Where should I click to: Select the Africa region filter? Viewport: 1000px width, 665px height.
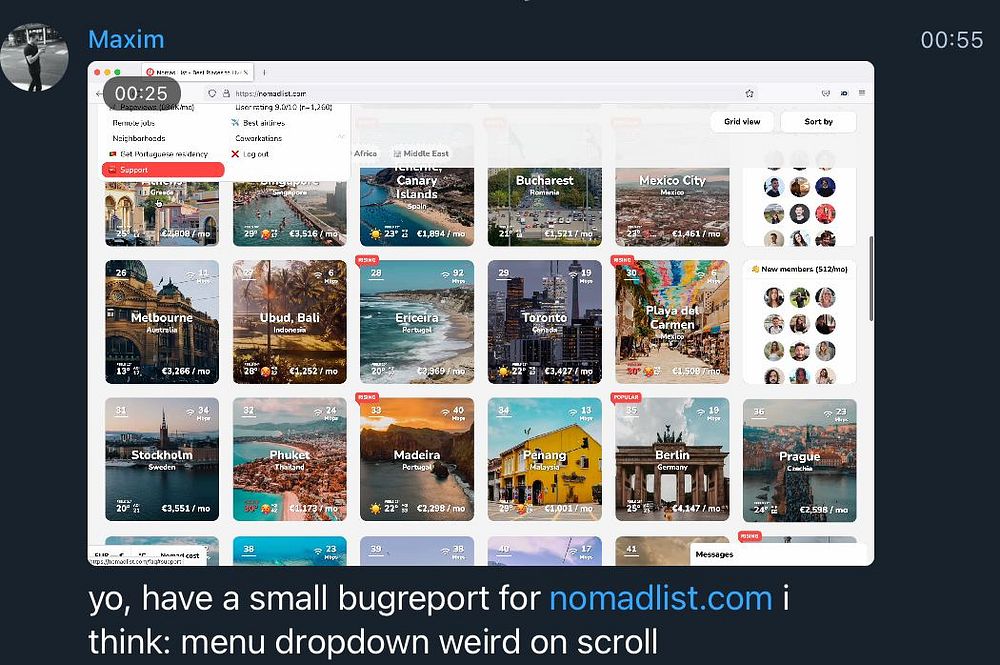click(x=365, y=154)
